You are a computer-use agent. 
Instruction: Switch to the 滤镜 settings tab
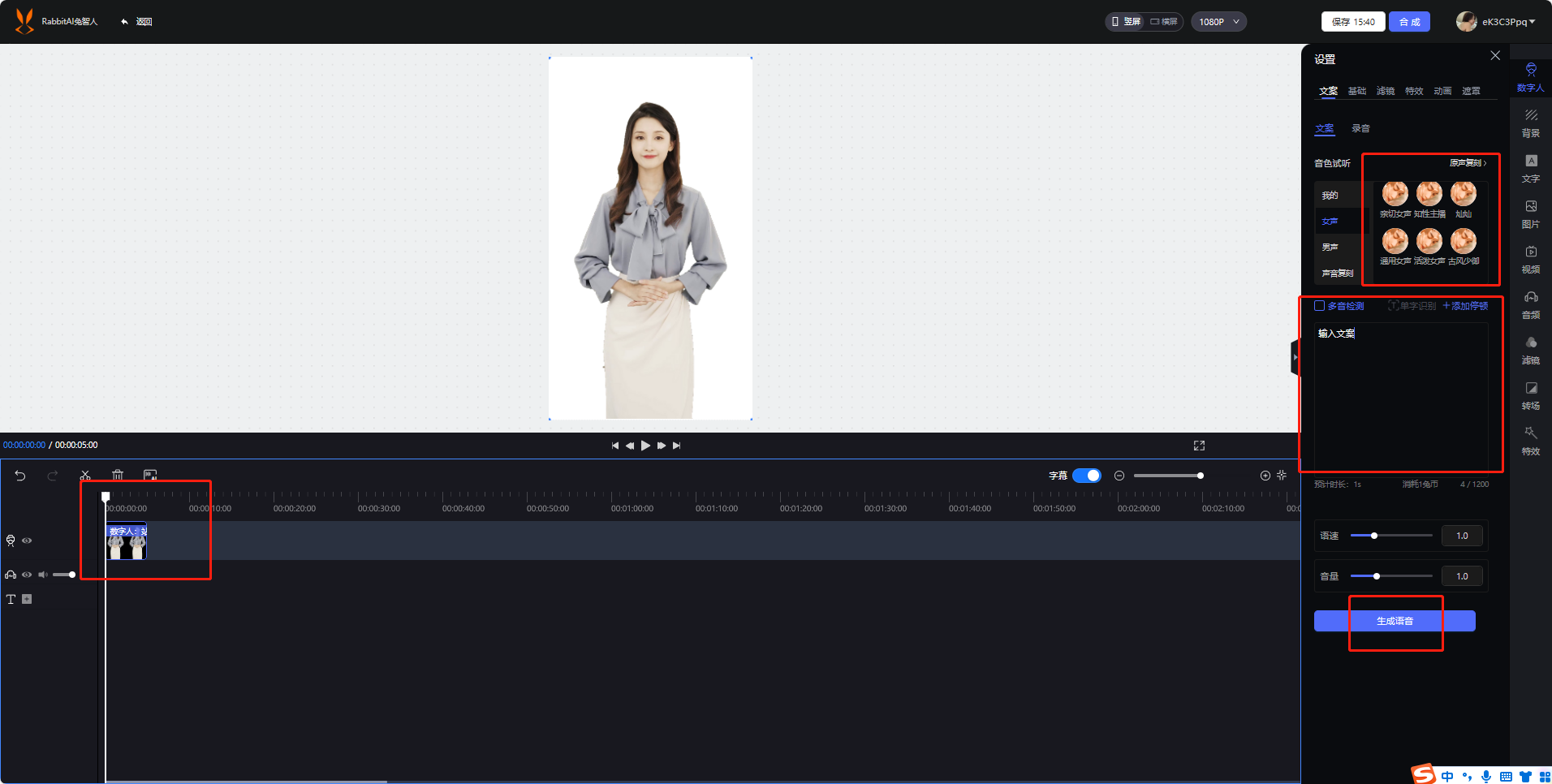1386,91
